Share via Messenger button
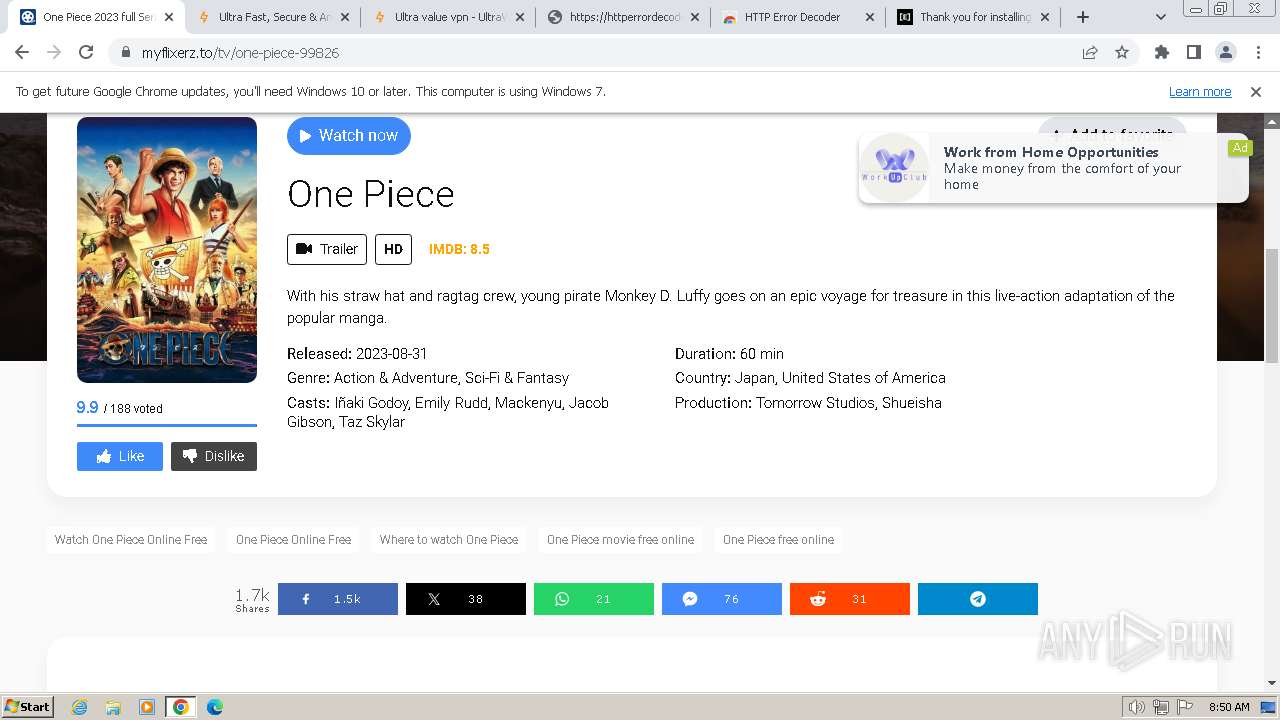Viewport: 1280px width, 720px height. (722, 599)
